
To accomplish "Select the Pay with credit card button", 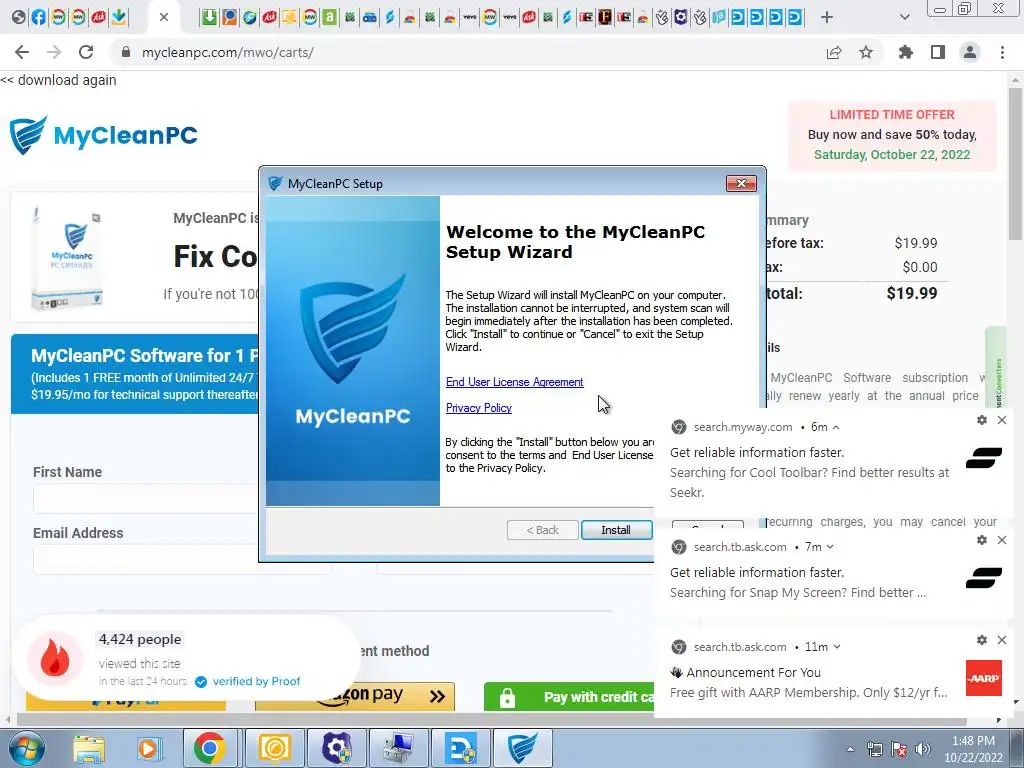I will click(569, 697).
